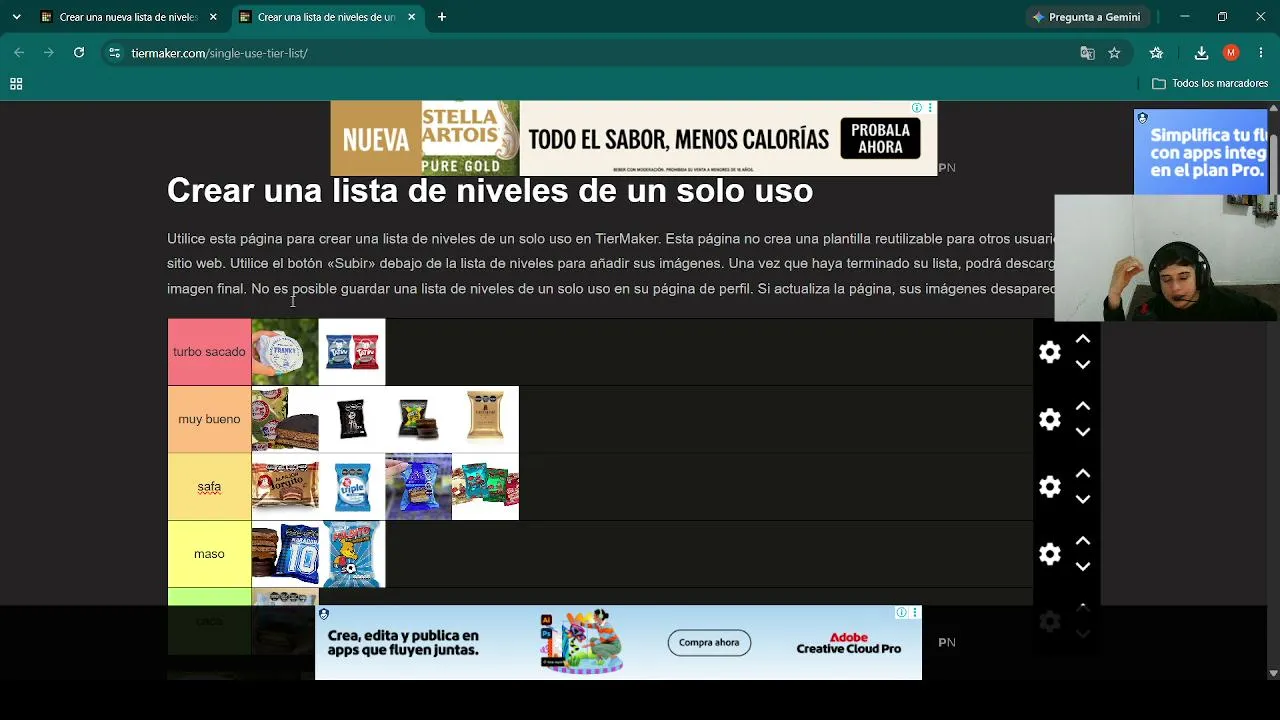Move maso row down
The width and height of the screenshot is (1280, 720).
coord(1082,567)
